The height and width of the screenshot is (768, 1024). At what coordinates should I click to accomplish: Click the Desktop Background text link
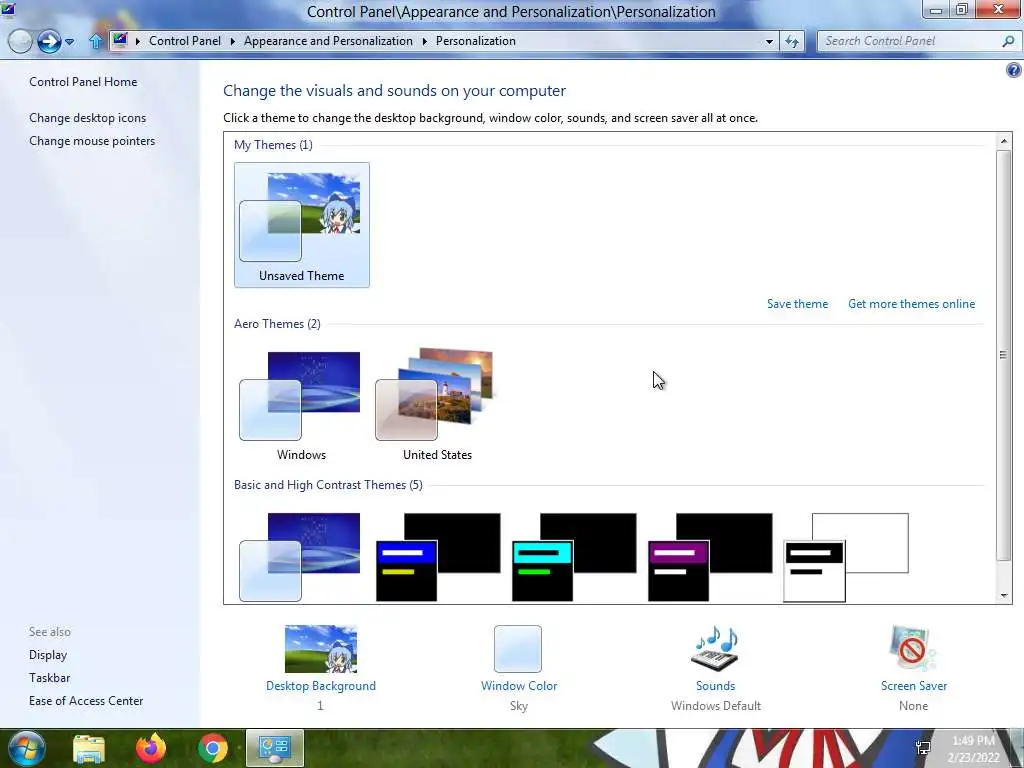coord(321,686)
